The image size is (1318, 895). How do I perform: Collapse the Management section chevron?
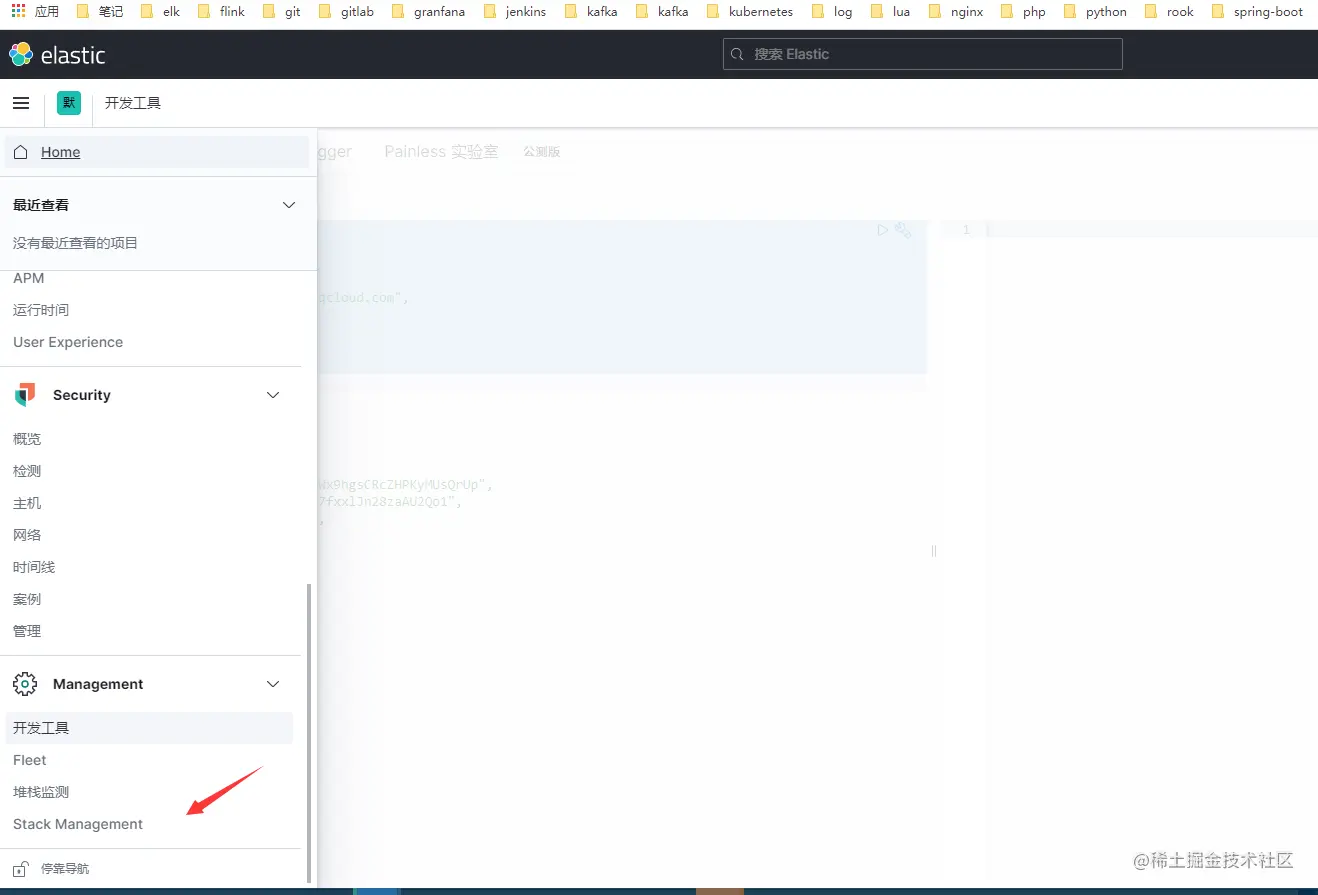point(273,684)
